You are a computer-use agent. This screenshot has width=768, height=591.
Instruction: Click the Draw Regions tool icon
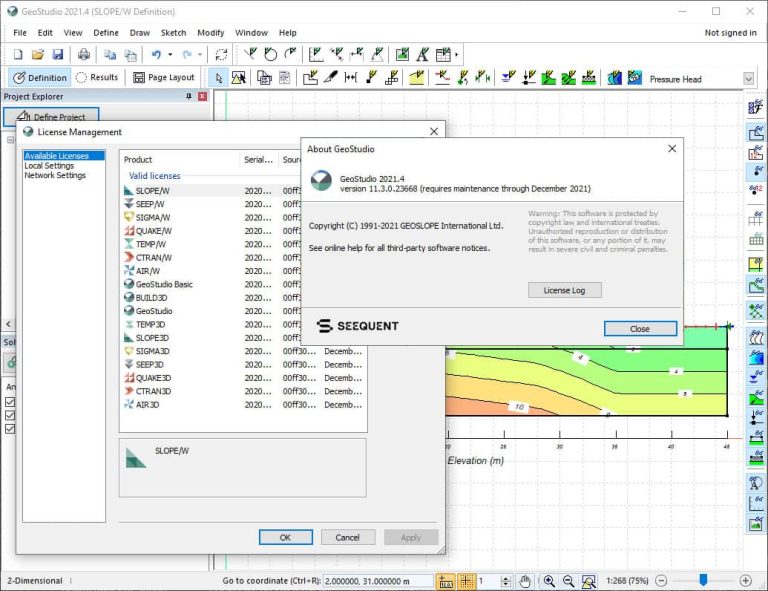(311, 78)
